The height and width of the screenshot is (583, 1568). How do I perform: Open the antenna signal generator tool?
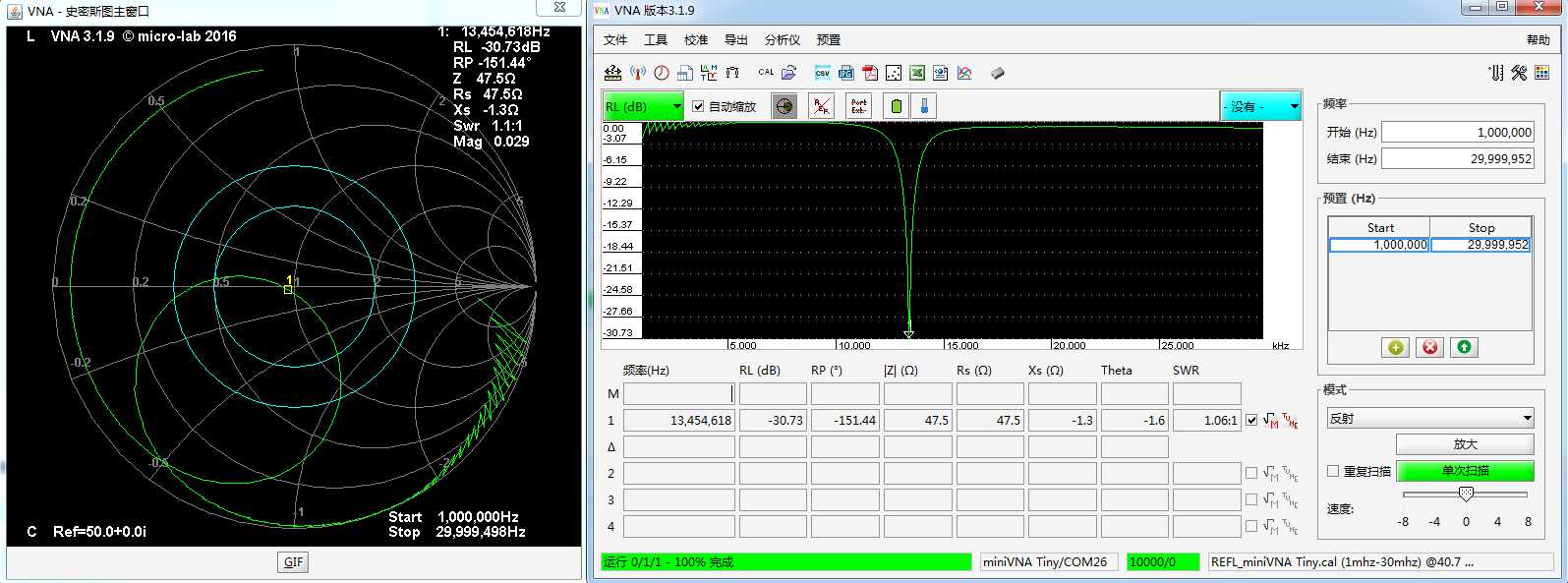(638, 73)
